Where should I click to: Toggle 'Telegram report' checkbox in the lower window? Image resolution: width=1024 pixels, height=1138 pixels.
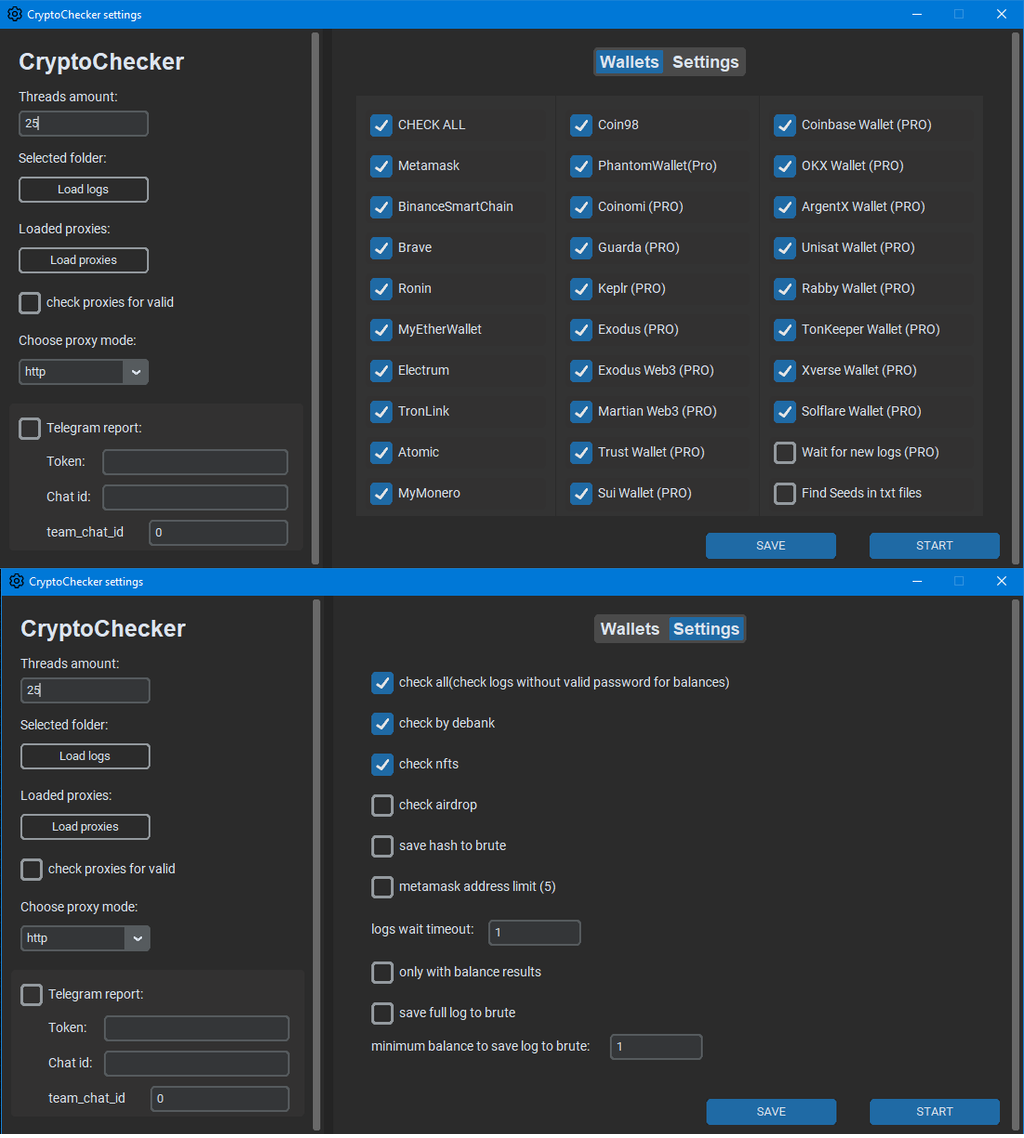click(32, 994)
